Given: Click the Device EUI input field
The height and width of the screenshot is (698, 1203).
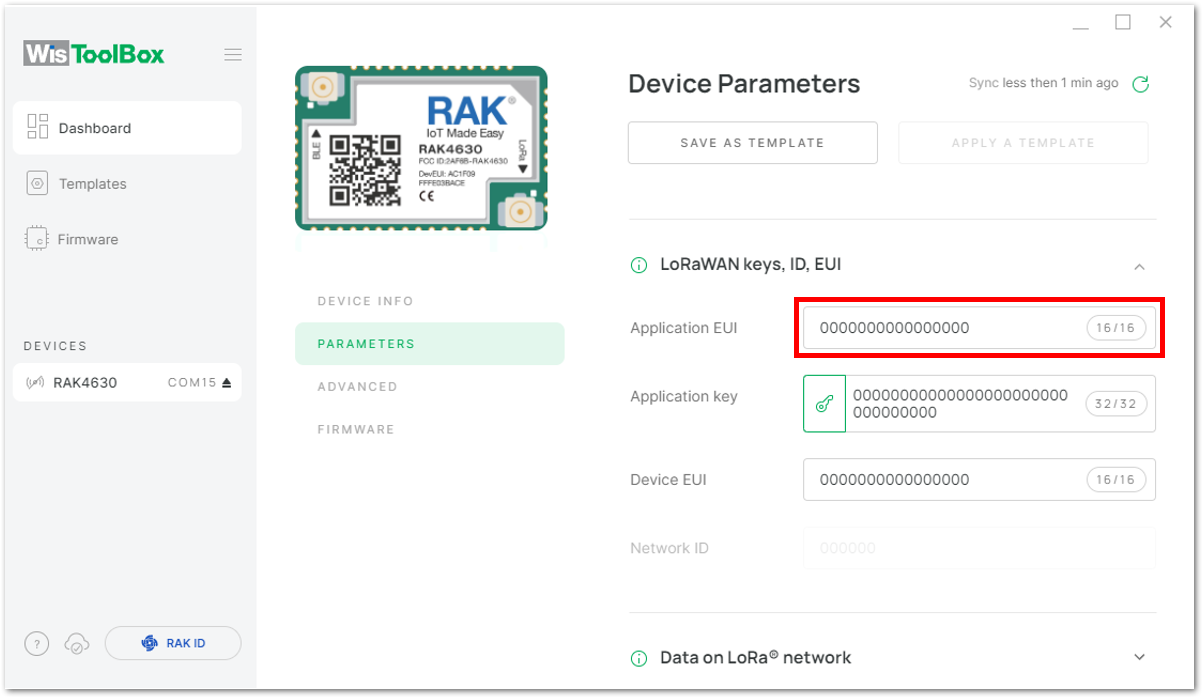Looking at the screenshot, I should [x=979, y=480].
